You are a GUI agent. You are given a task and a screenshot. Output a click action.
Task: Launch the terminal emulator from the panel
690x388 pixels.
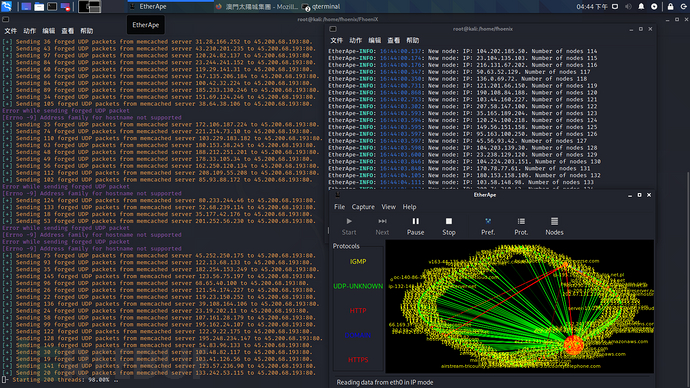pos(52,7)
